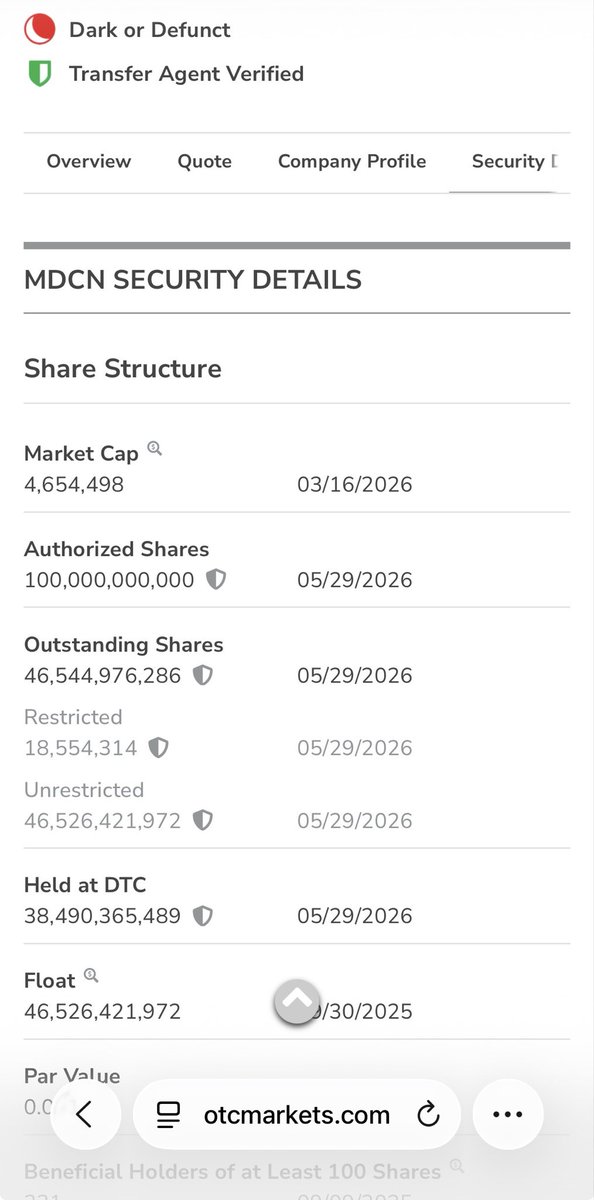This screenshot has width=594, height=1200.
Task: Switch to the Overview tab
Action: [x=89, y=161]
